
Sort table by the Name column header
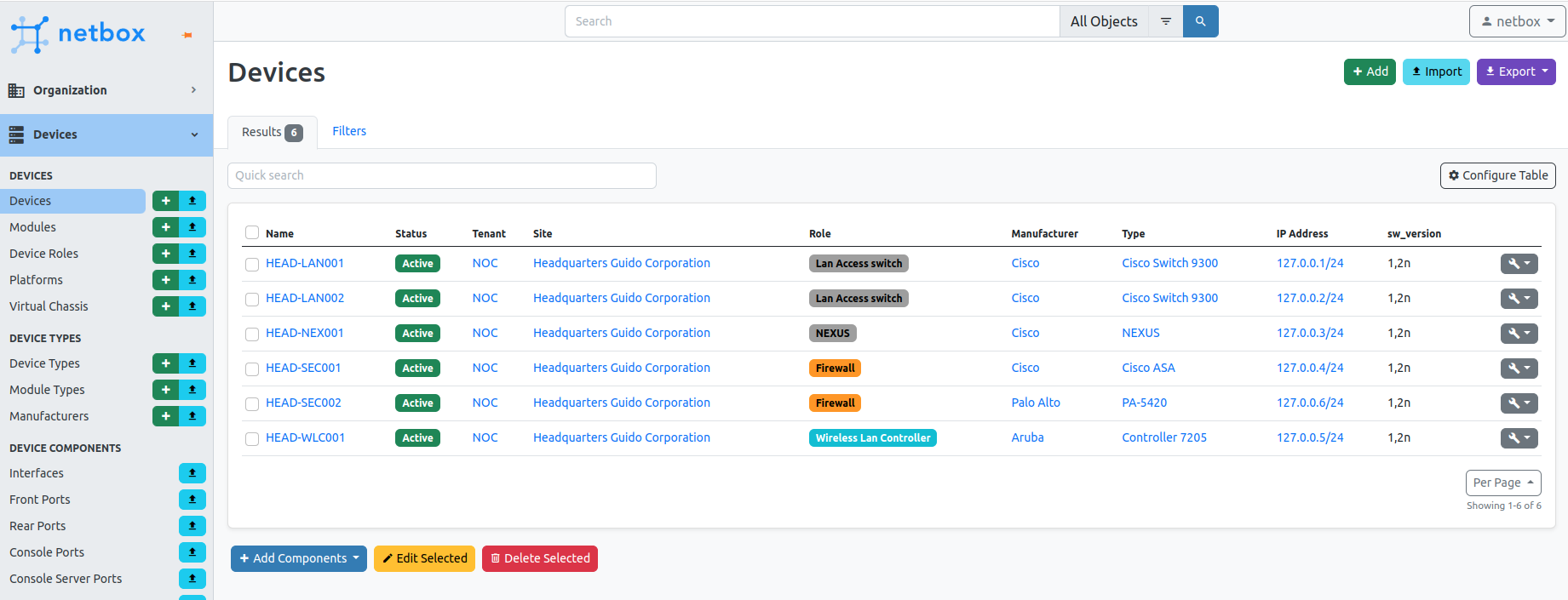tap(279, 233)
